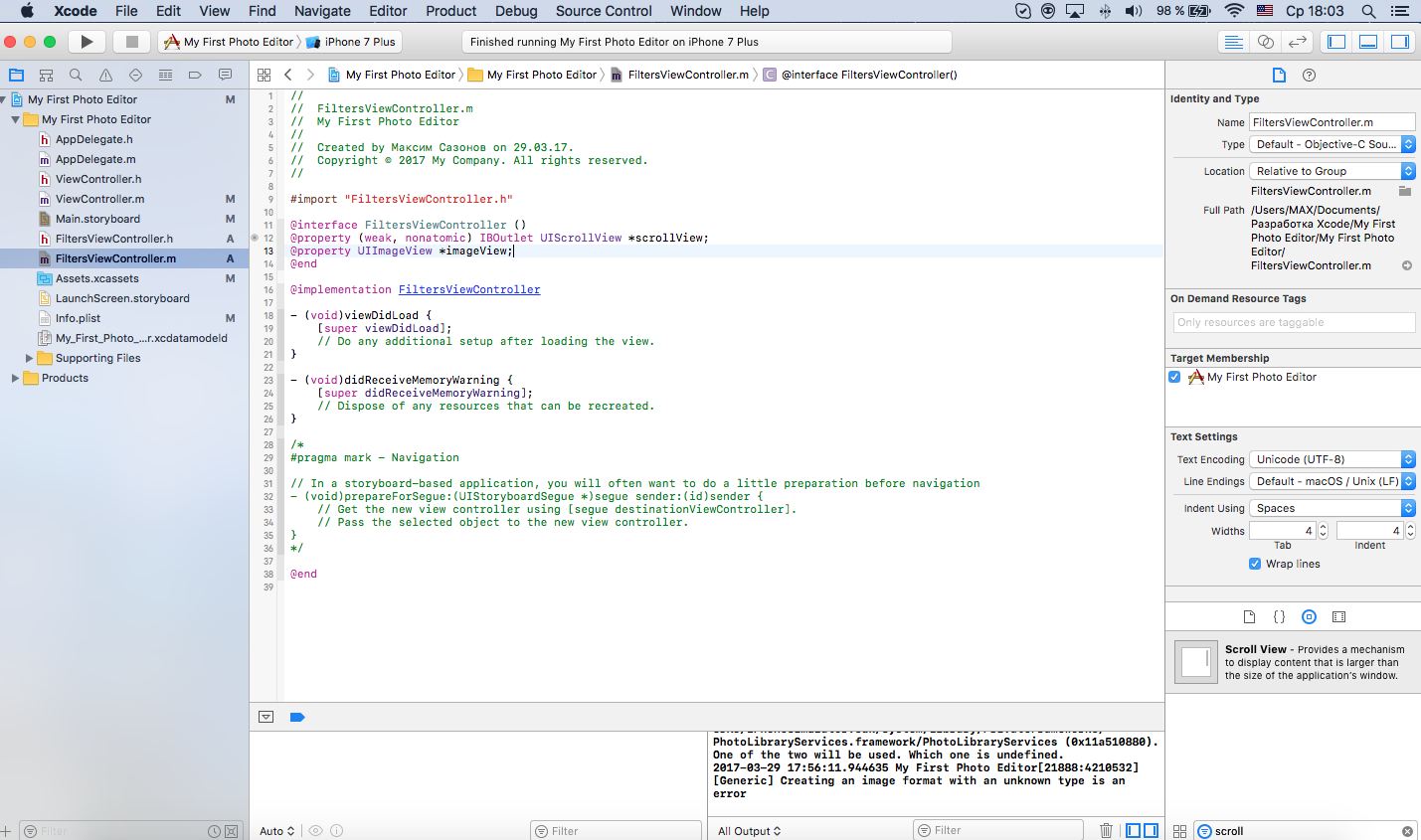
Task: Switch to the Version editor
Action: (x=1297, y=42)
